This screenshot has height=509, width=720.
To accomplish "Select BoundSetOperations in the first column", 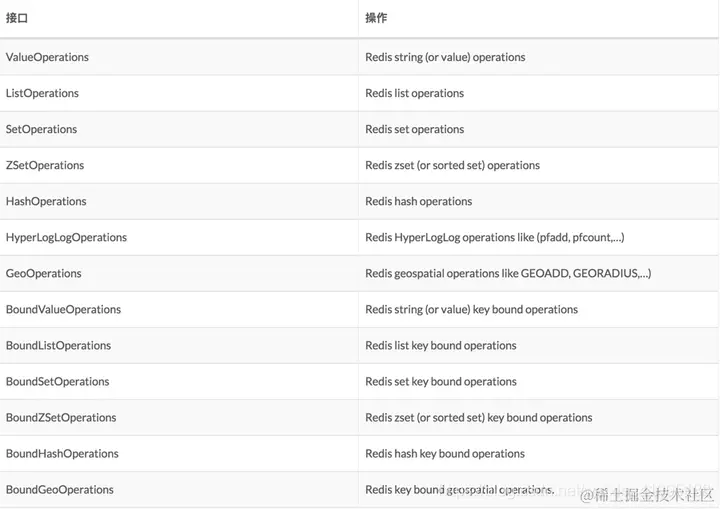I will point(57,382).
